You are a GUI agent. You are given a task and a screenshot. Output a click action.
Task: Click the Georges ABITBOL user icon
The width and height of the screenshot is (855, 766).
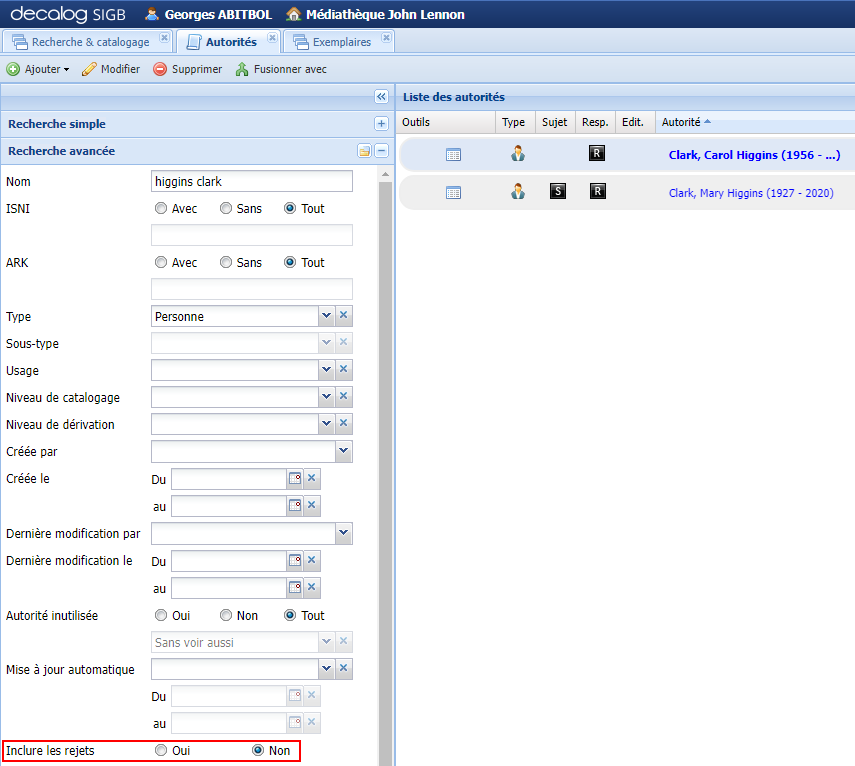coord(150,15)
